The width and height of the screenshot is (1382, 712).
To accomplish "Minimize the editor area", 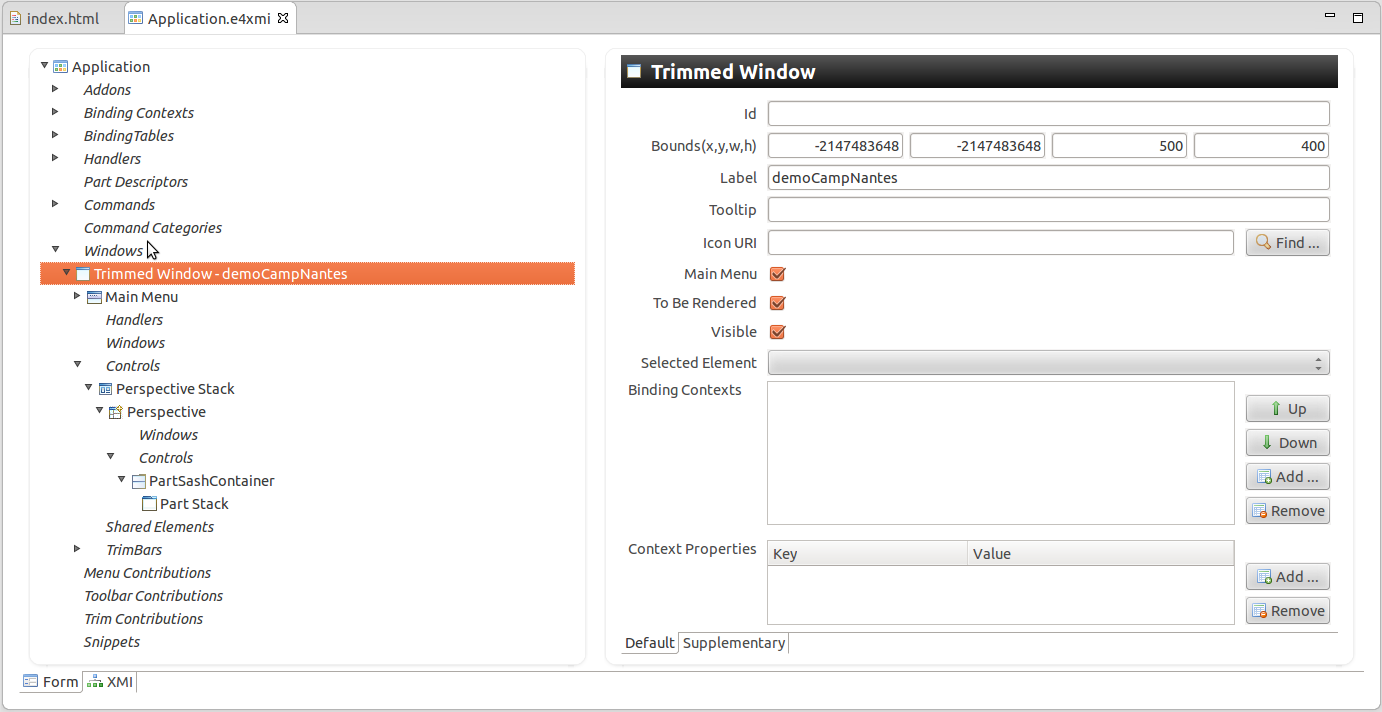I will [x=1331, y=16].
